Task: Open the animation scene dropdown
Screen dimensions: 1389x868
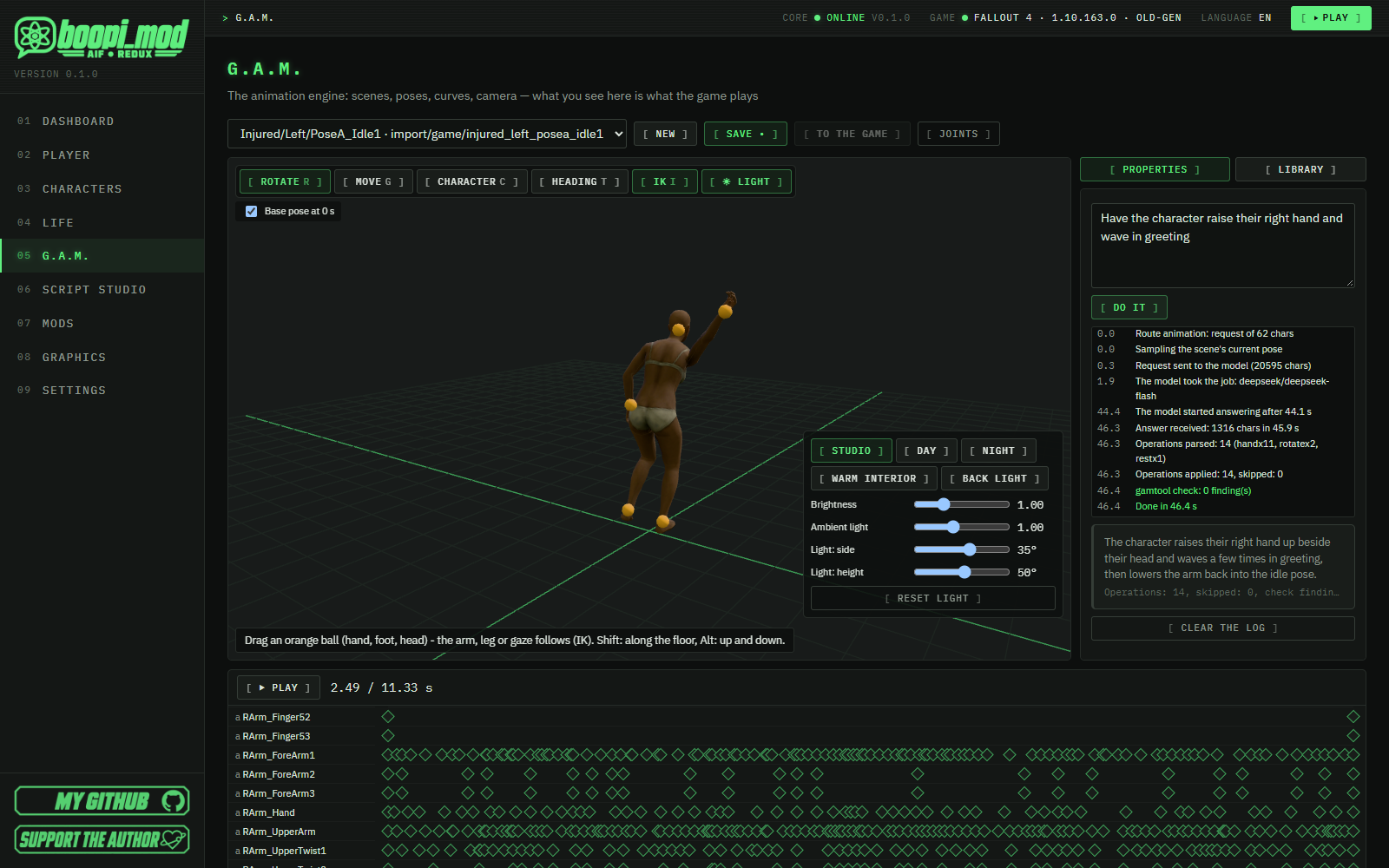Action: pos(427,134)
